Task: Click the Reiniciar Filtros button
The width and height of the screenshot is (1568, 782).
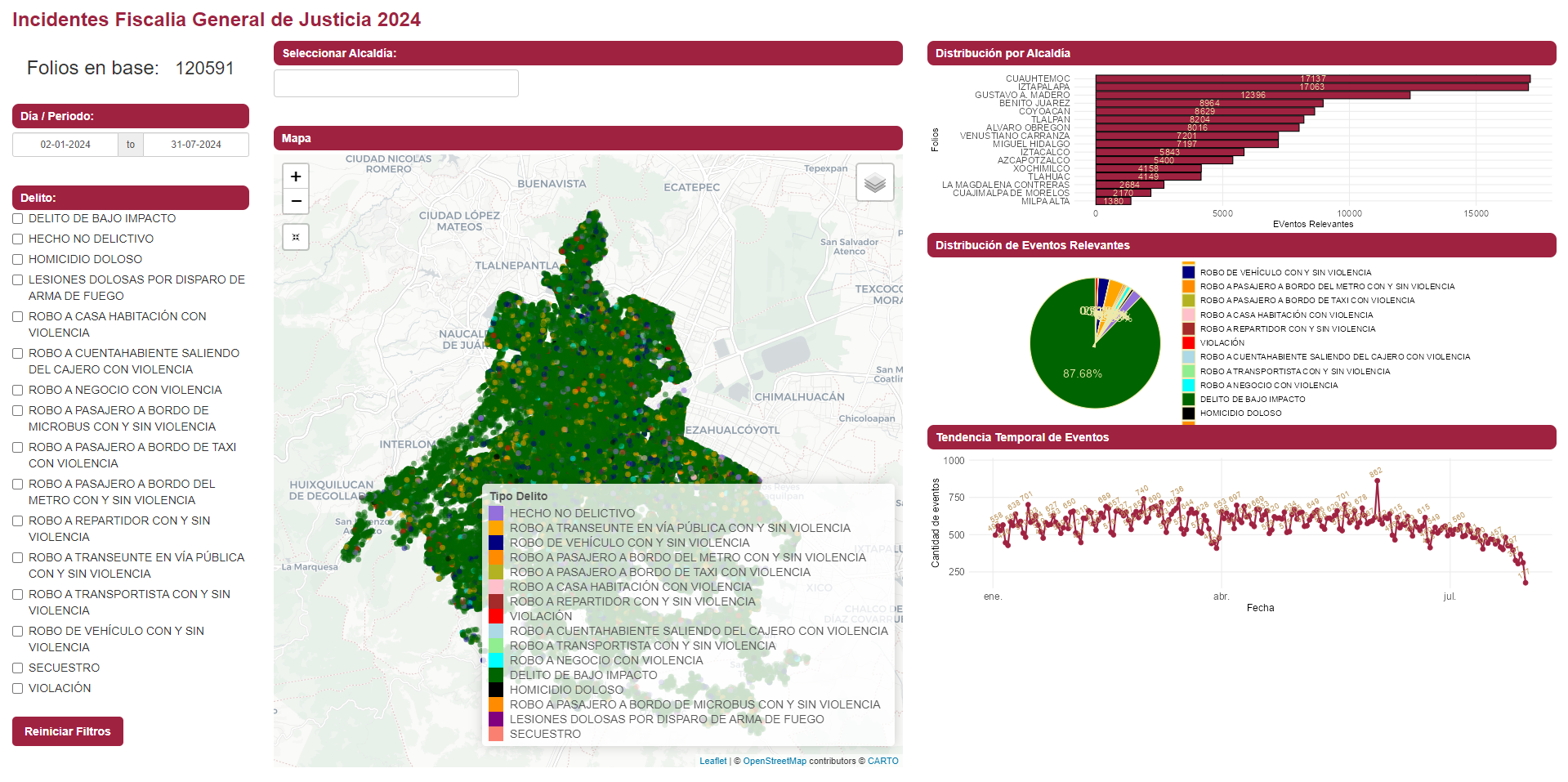Action: 68,731
